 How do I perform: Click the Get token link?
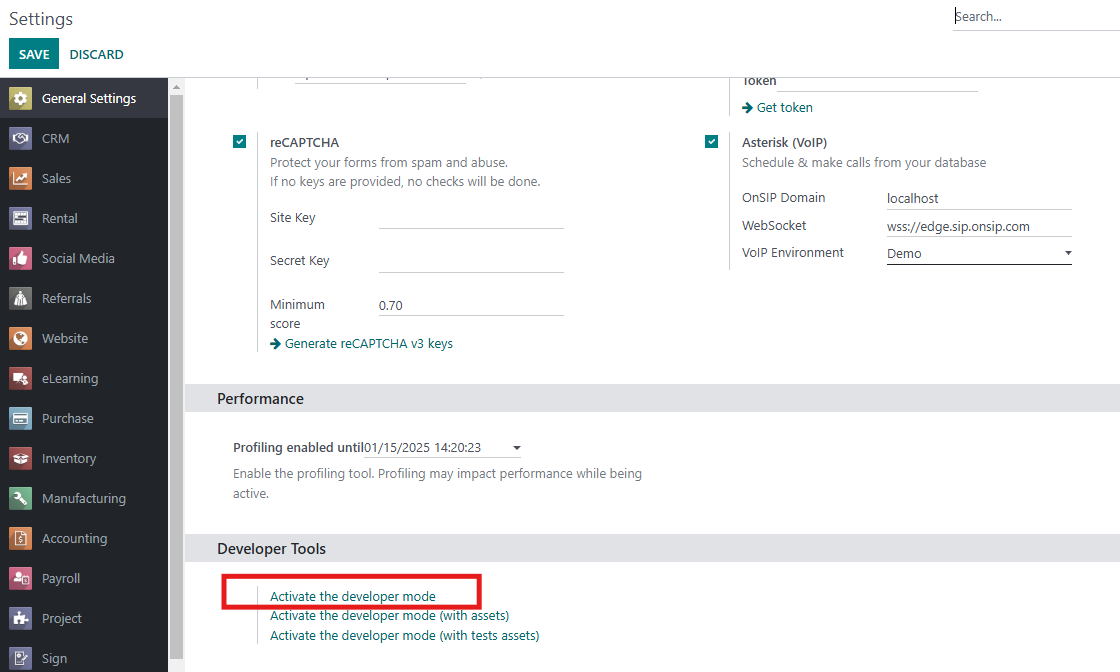[x=784, y=108]
